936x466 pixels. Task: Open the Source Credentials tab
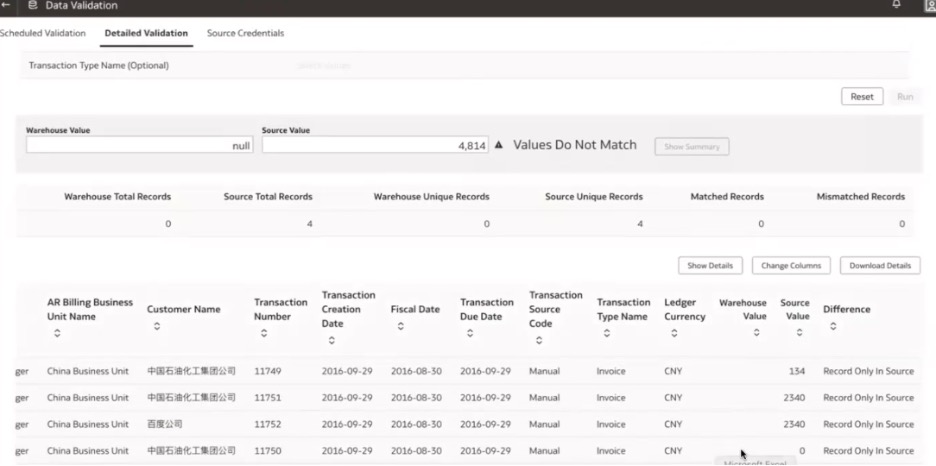[245, 33]
